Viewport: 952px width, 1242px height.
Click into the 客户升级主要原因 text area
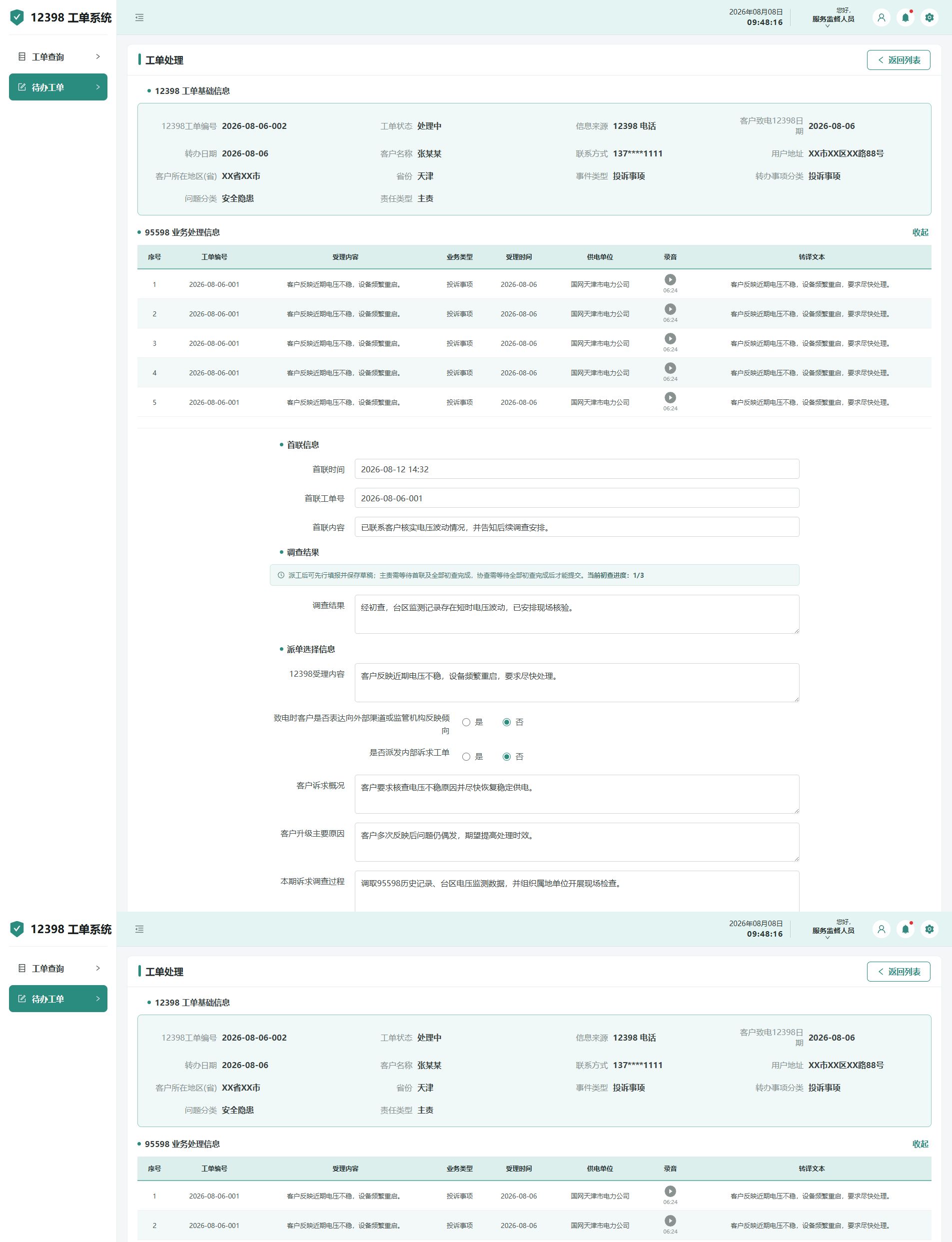click(x=577, y=843)
